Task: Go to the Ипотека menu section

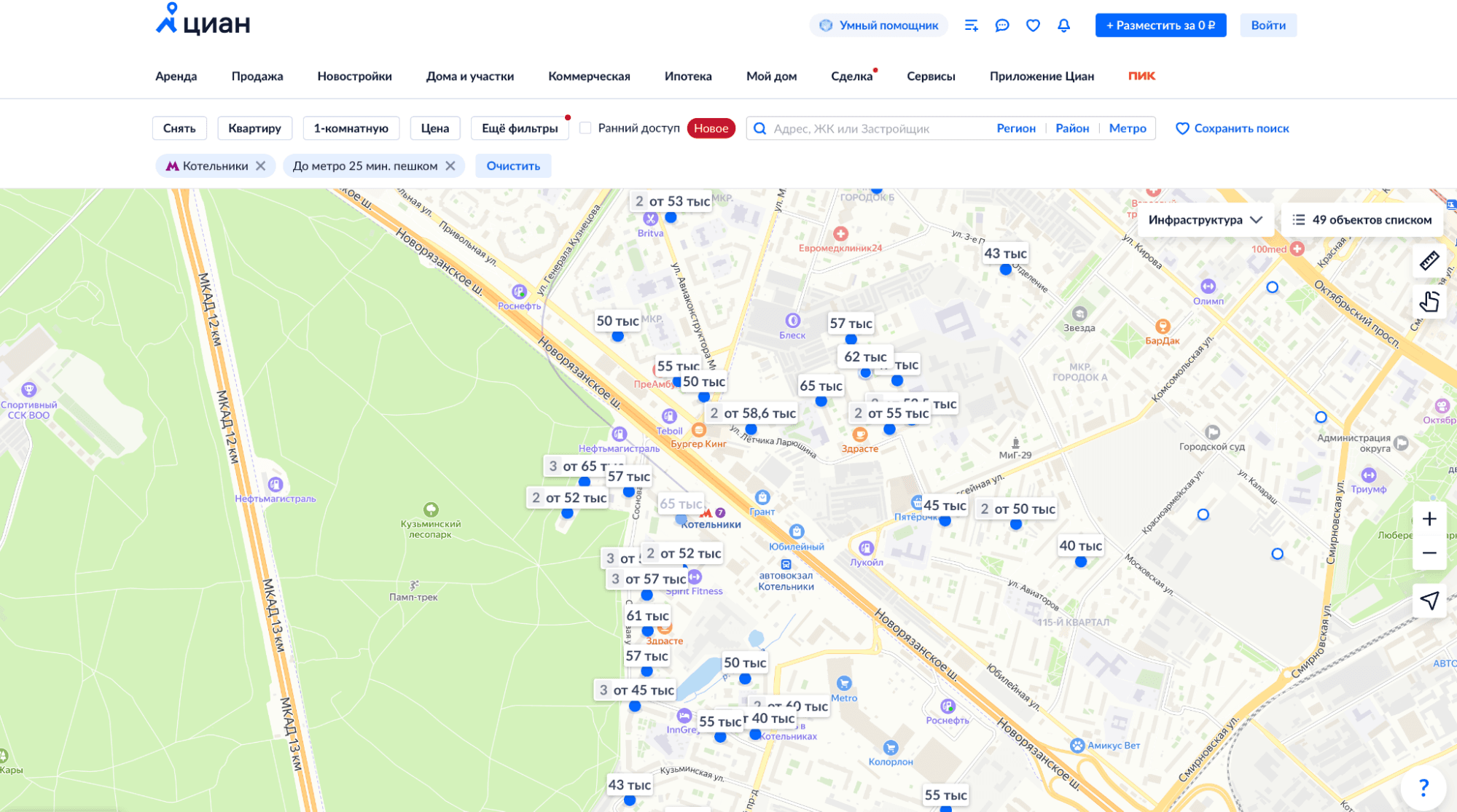Action: (687, 77)
